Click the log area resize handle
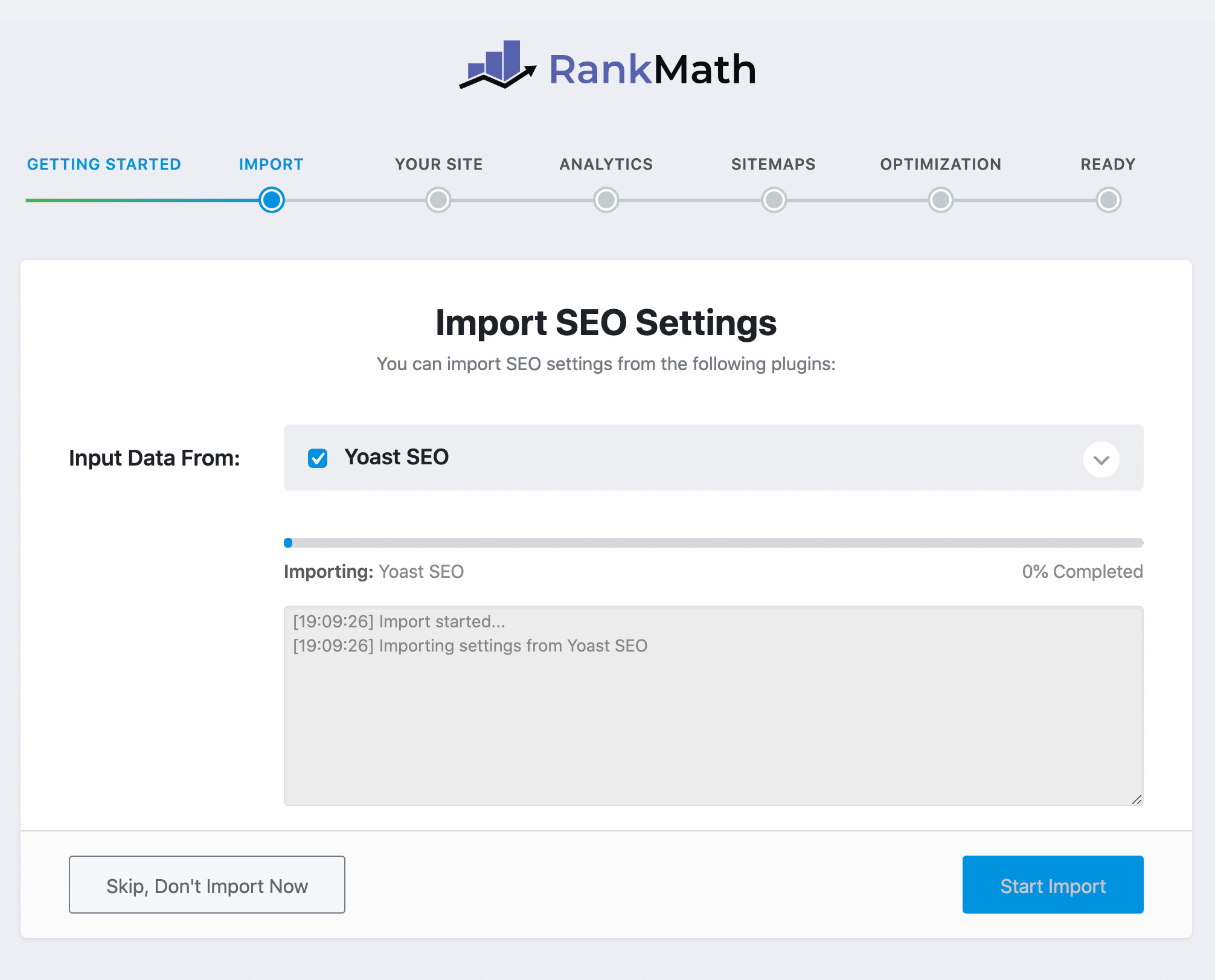Screen dimensions: 1215x980 pos(1137,799)
